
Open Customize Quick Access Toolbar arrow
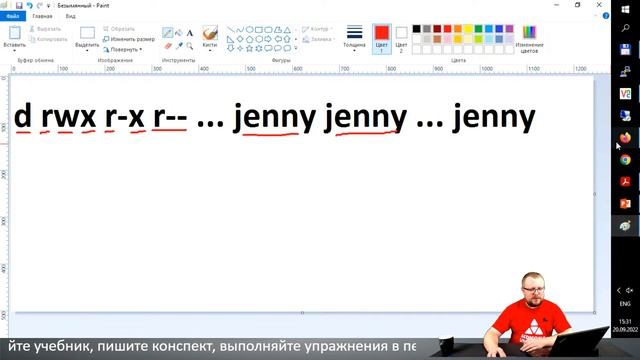48,6
